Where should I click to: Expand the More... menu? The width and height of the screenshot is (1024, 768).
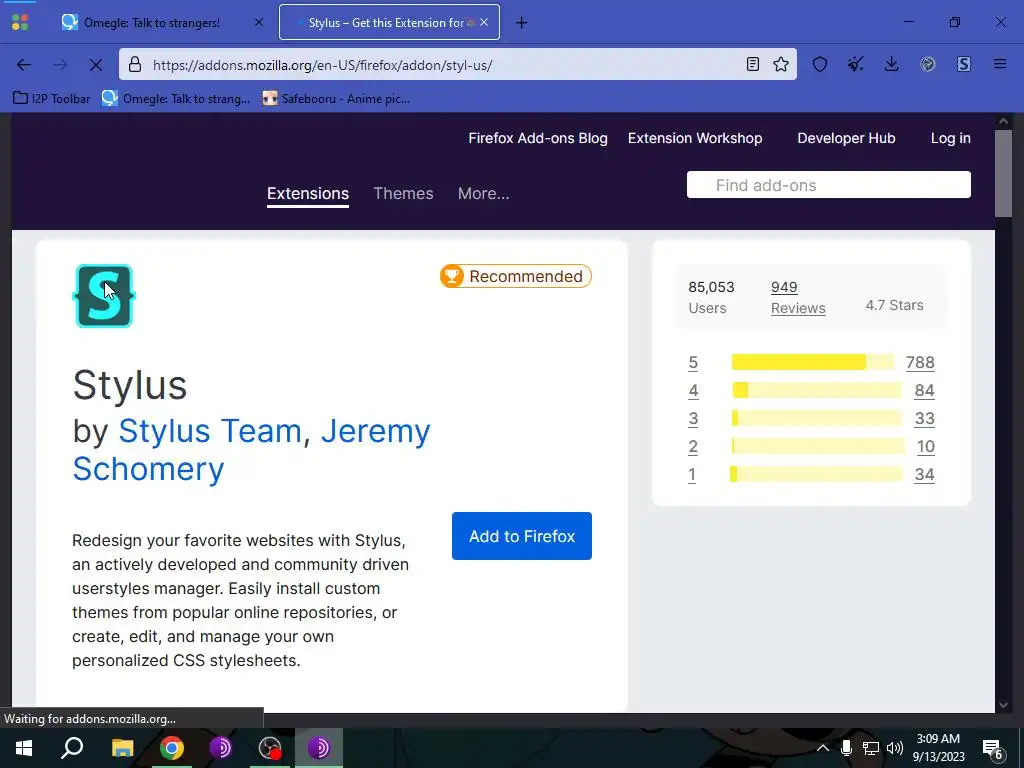pyautogui.click(x=483, y=194)
